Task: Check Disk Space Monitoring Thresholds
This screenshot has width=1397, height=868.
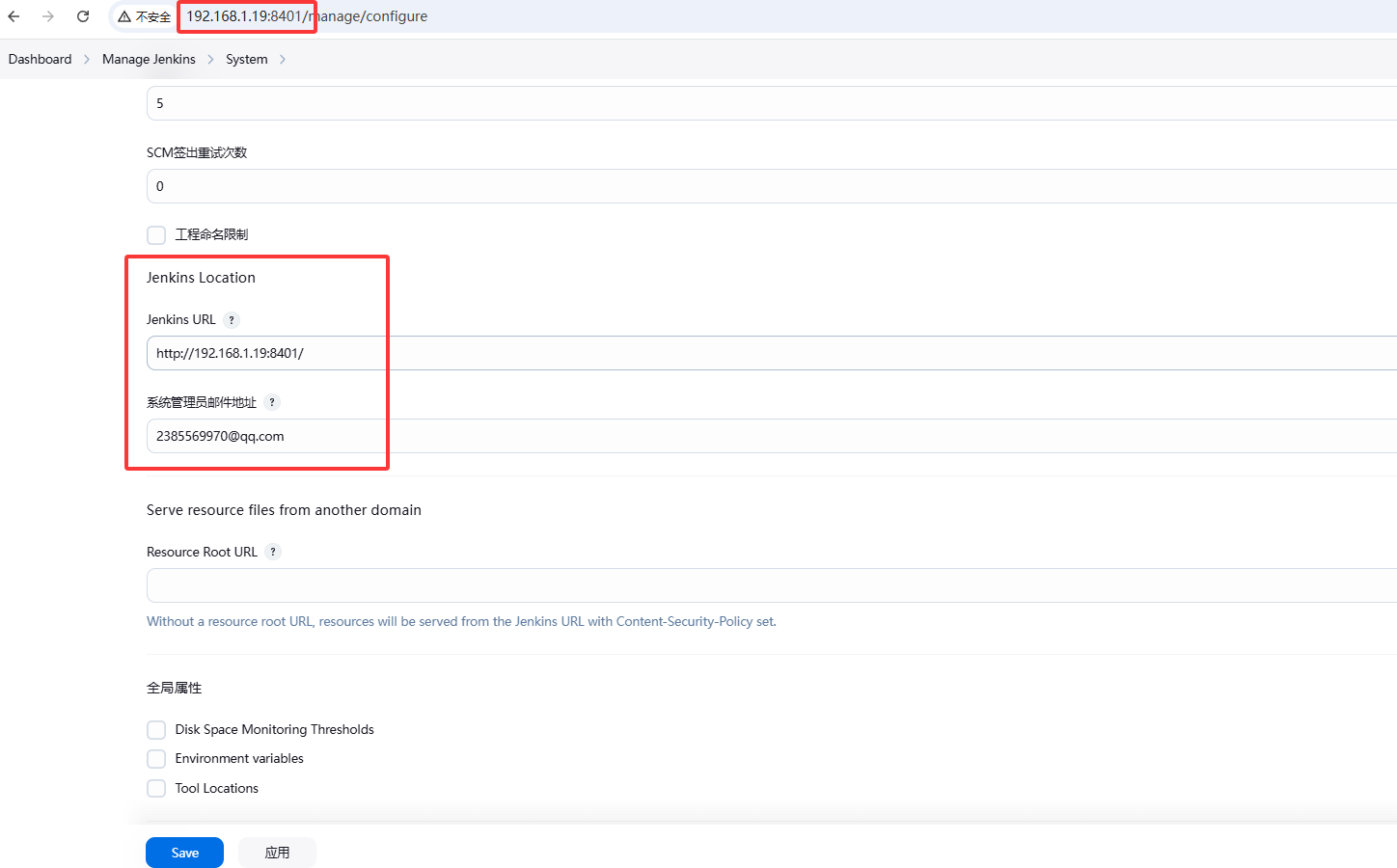Action: tap(156, 730)
